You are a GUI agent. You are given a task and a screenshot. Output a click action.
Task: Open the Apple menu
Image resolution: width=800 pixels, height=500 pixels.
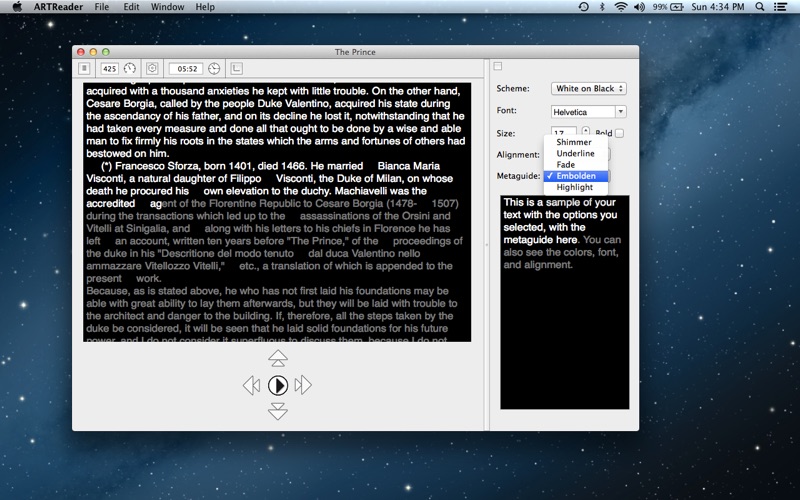tap(17, 7)
